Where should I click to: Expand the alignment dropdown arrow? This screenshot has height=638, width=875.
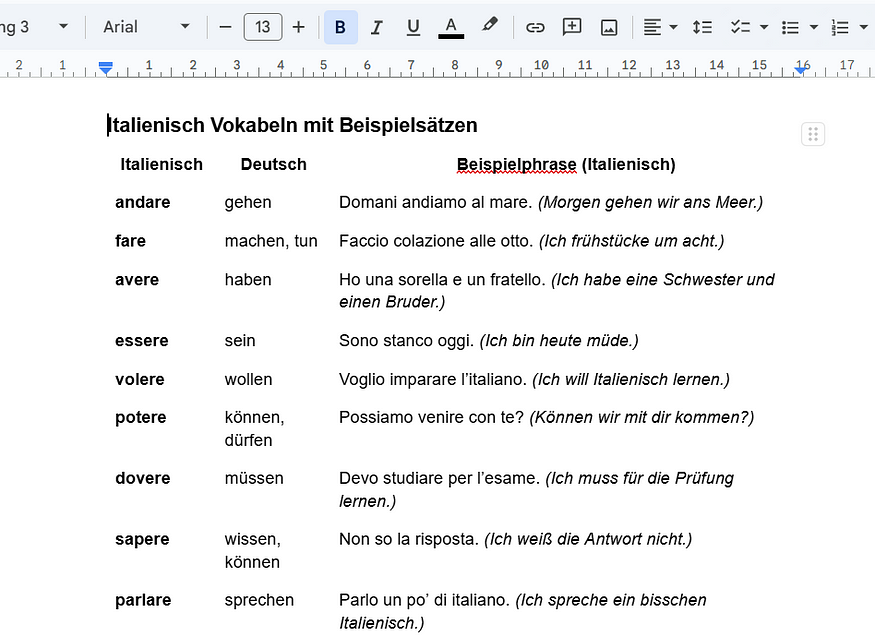[x=673, y=27]
